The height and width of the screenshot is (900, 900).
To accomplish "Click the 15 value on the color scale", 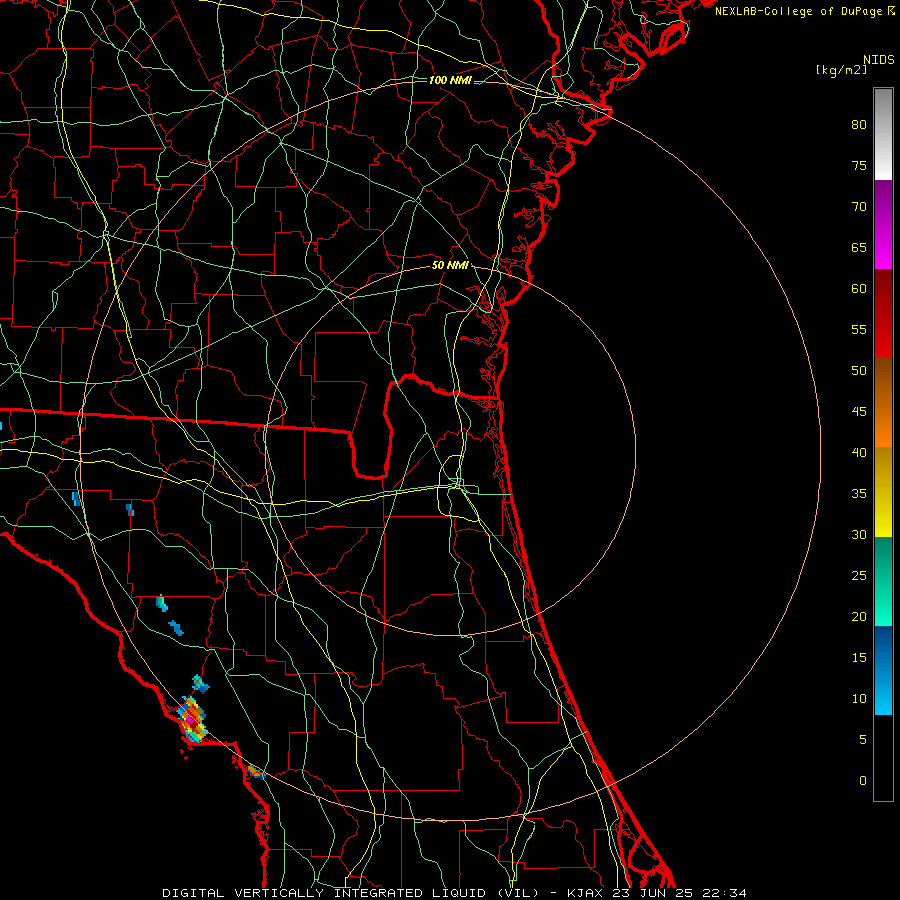I will (x=859, y=658).
